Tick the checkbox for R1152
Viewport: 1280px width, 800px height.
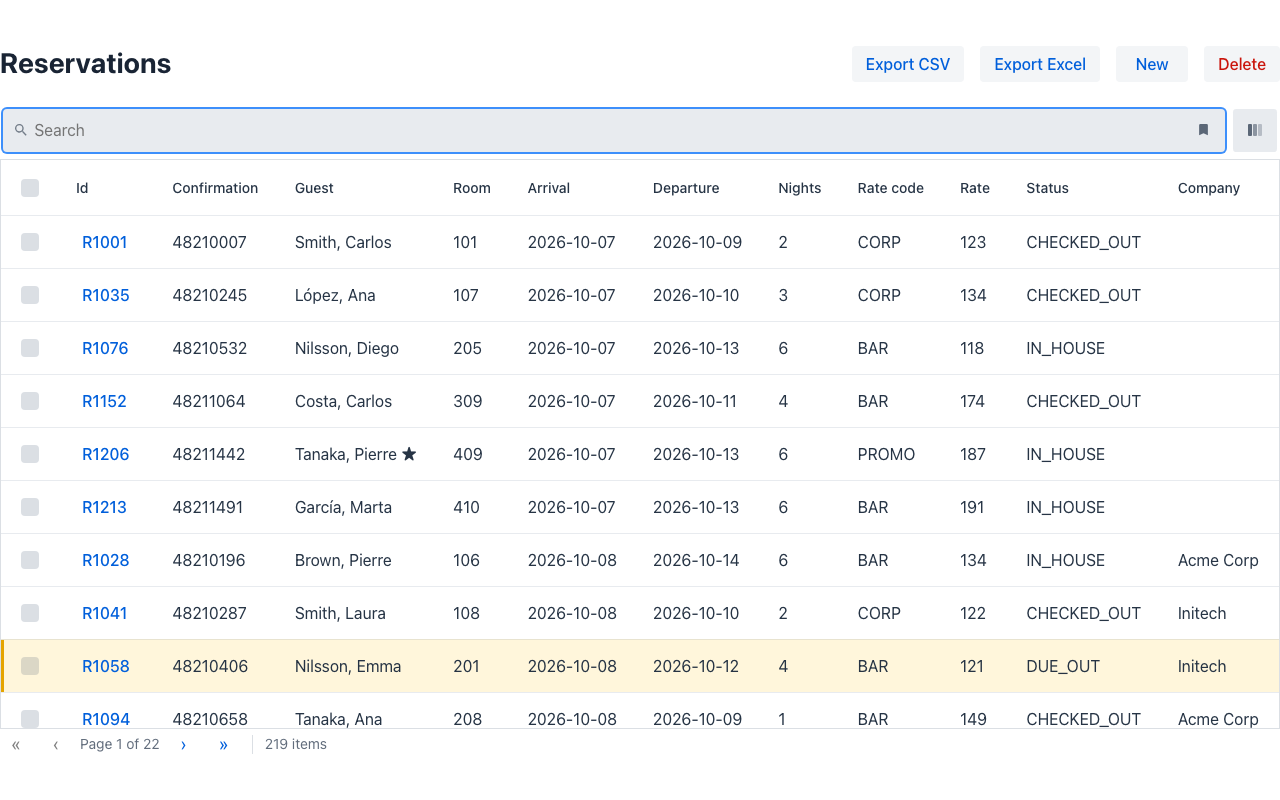tap(30, 401)
